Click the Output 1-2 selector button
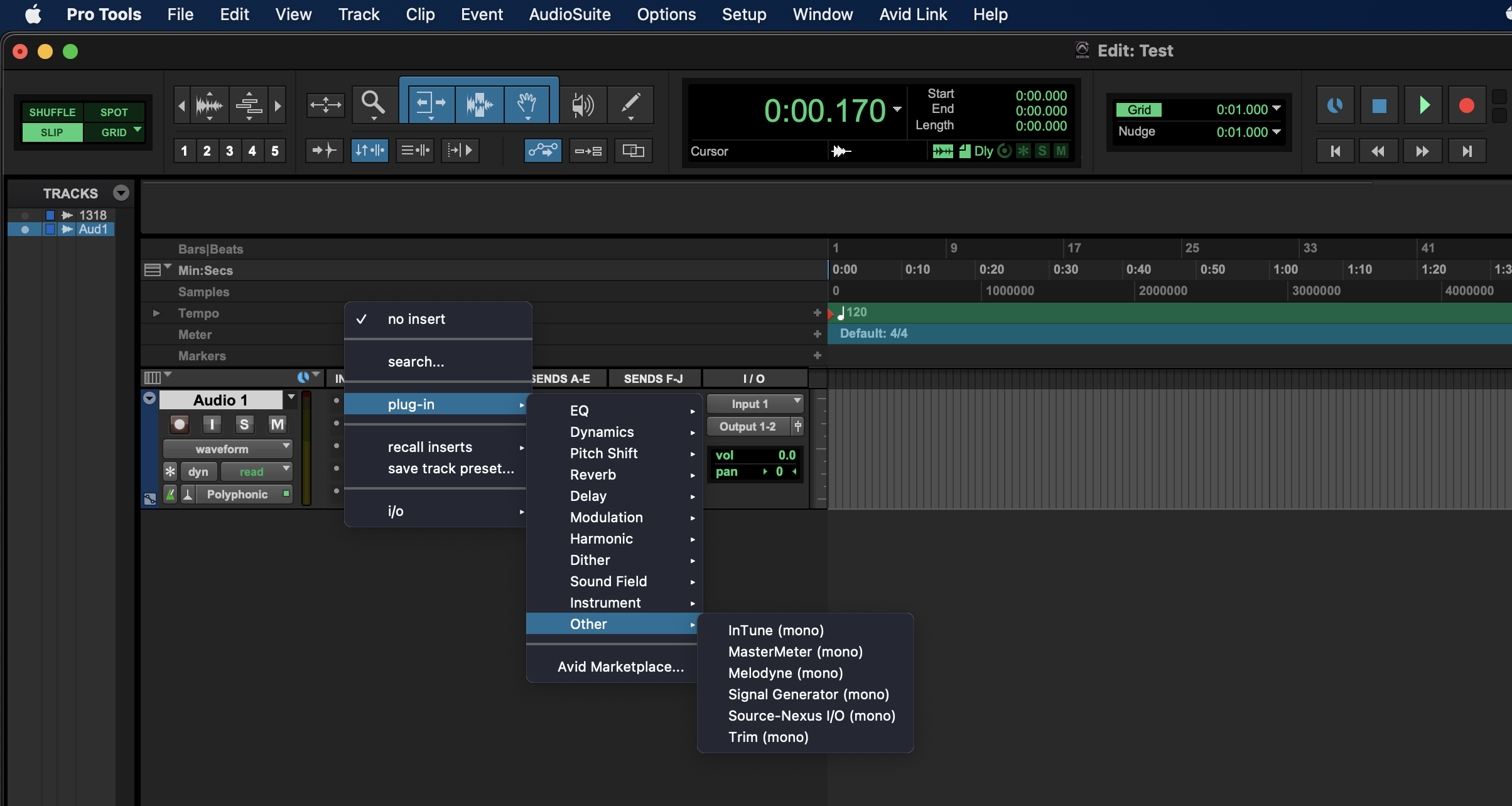This screenshot has height=806, width=1512. point(747,427)
